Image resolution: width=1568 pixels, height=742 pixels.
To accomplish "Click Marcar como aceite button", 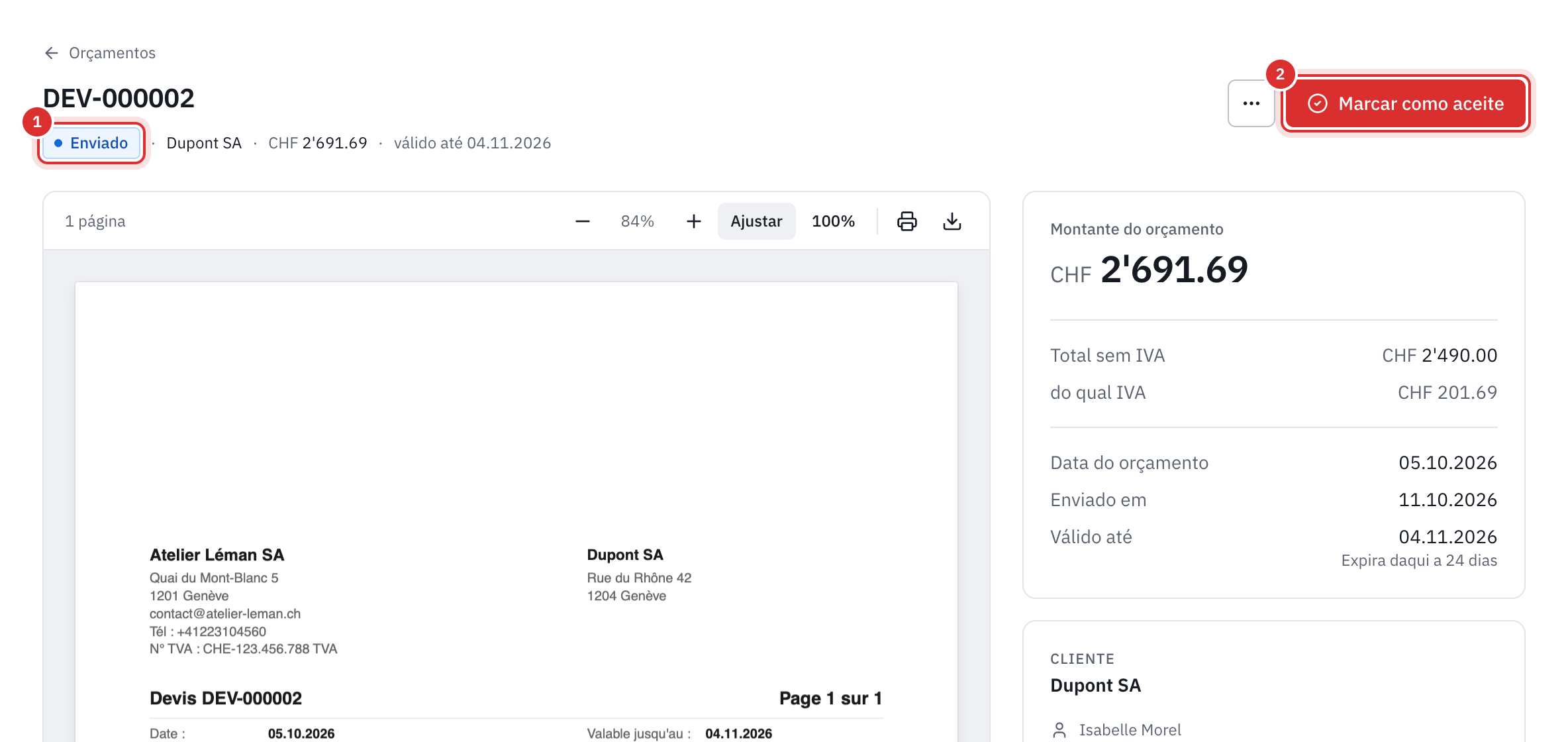I will pos(1405,103).
